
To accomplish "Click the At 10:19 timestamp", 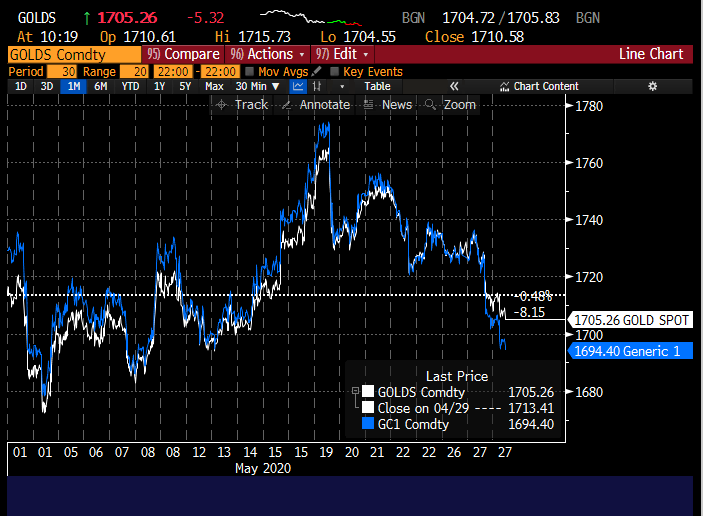I will point(48,37).
